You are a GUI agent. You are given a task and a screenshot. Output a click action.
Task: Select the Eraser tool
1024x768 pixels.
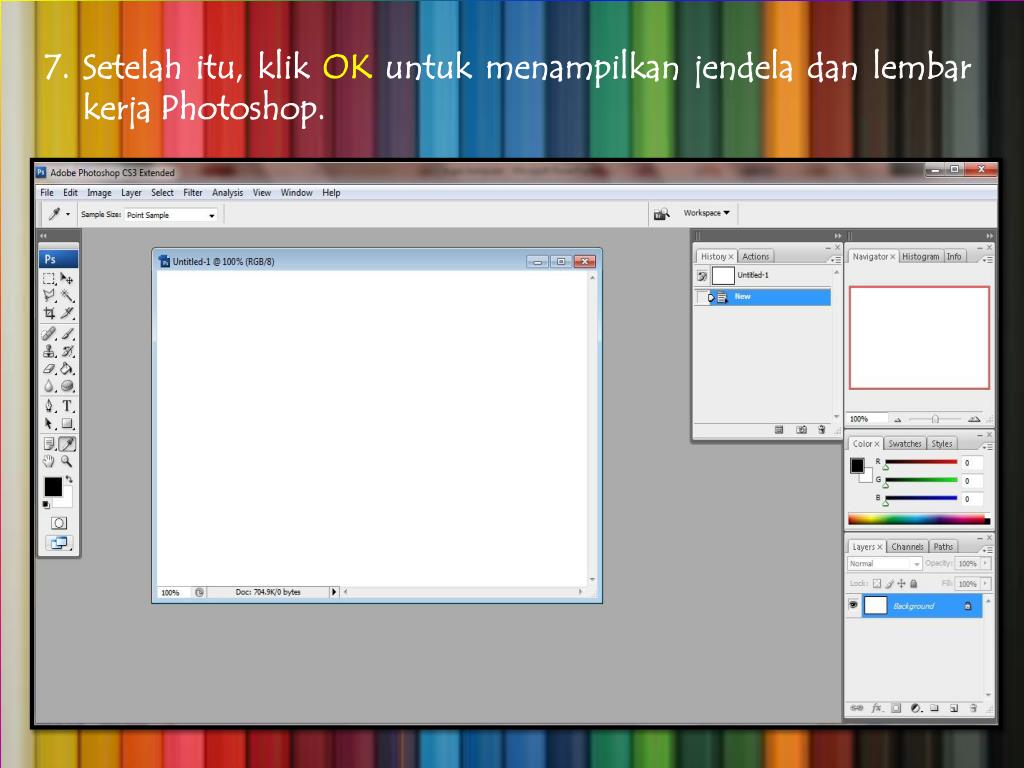click(x=49, y=369)
